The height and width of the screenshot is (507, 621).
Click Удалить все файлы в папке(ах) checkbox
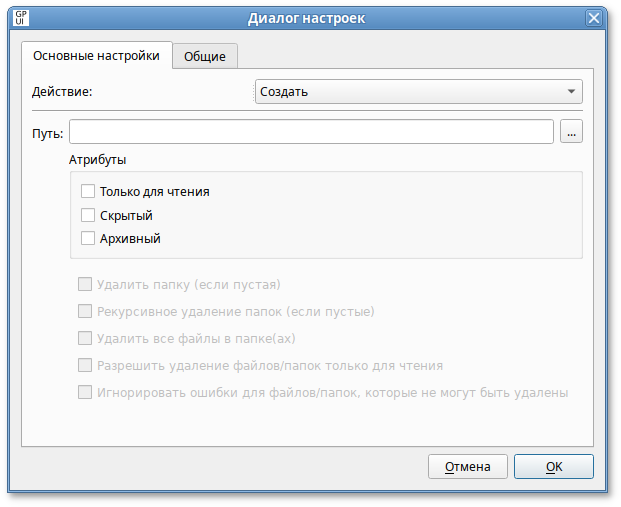(x=85, y=338)
